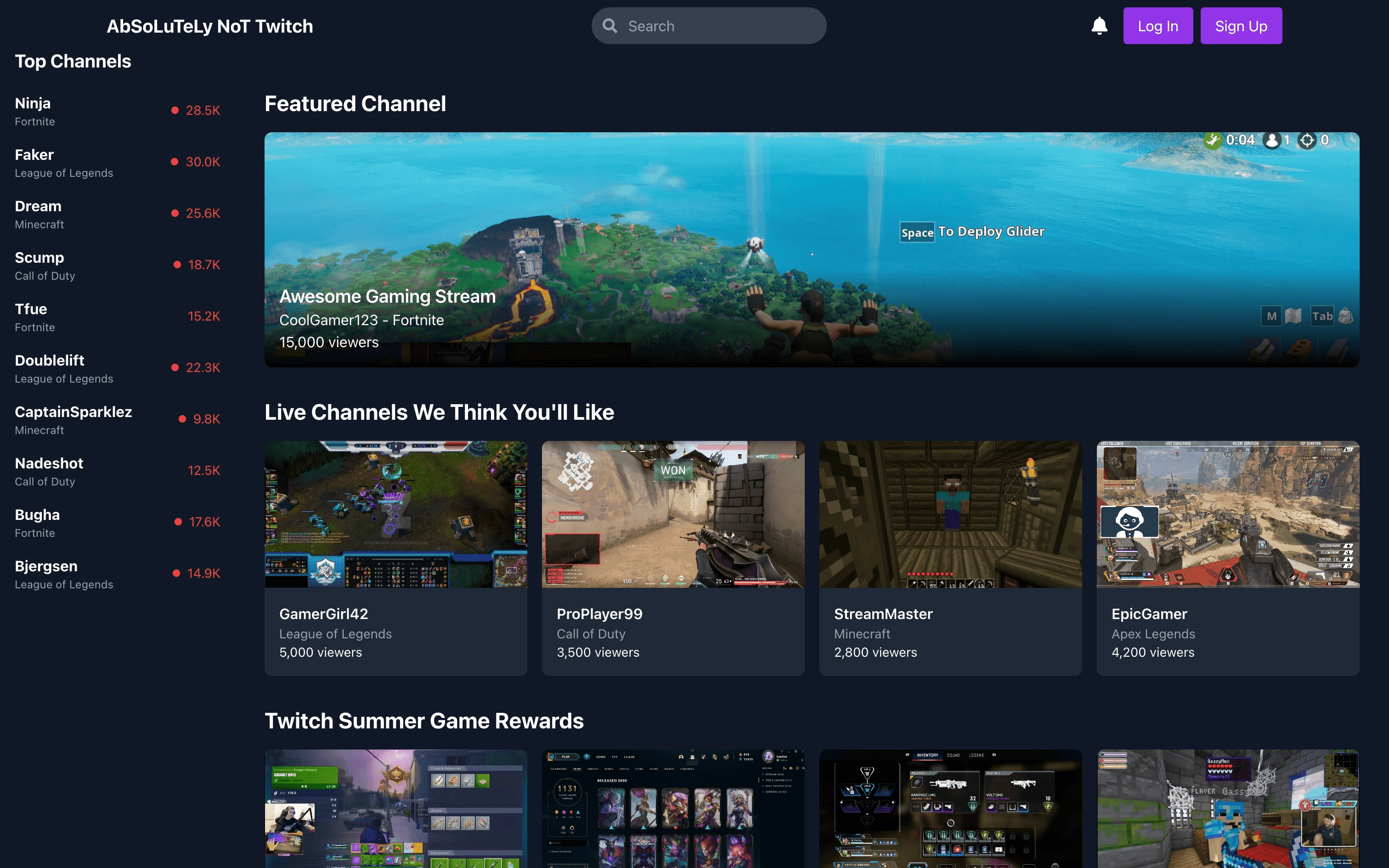
Task: Click Faker's 30.0K viewer count
Action: coord(203,162)
